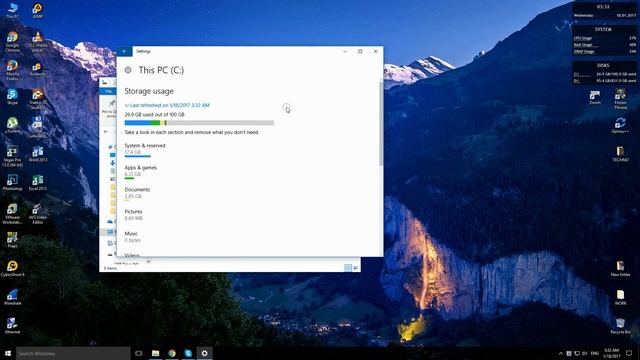The height and width of the screenshot is (360, 640).
Task: Open the Music storage section
Action: click(x=132, y=237)
